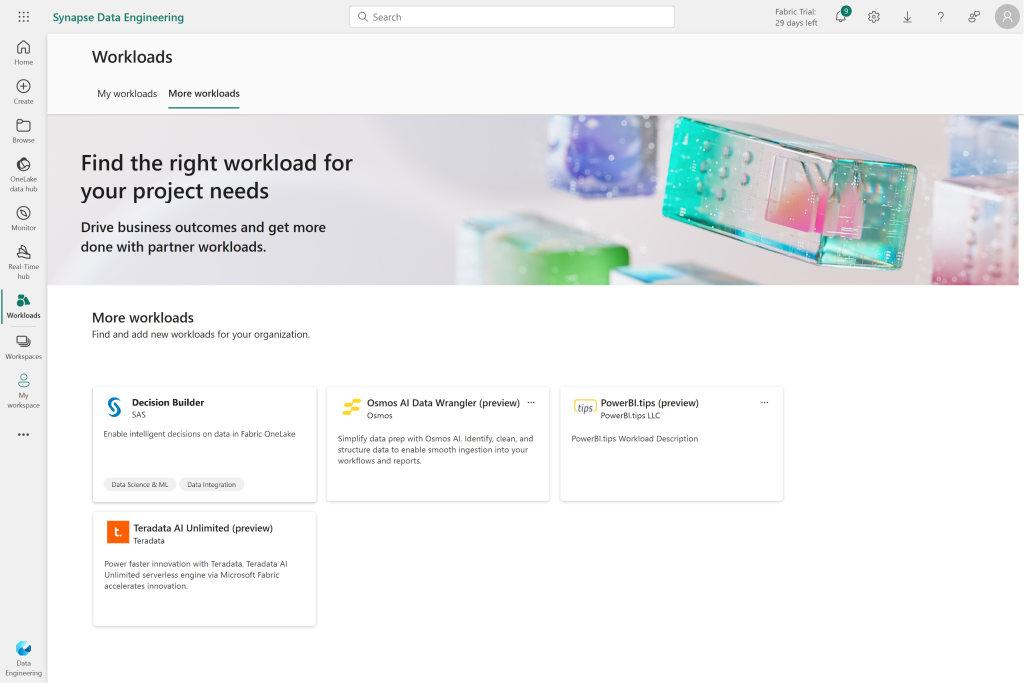Select the Monitor icon in the sidebar
This screenshot has height=683, width=1024.
click(22, 218)
